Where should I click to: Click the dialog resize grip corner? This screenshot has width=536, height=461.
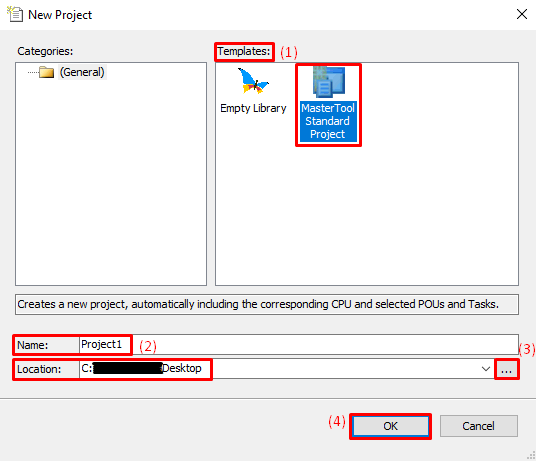click(x=531, y=456)
